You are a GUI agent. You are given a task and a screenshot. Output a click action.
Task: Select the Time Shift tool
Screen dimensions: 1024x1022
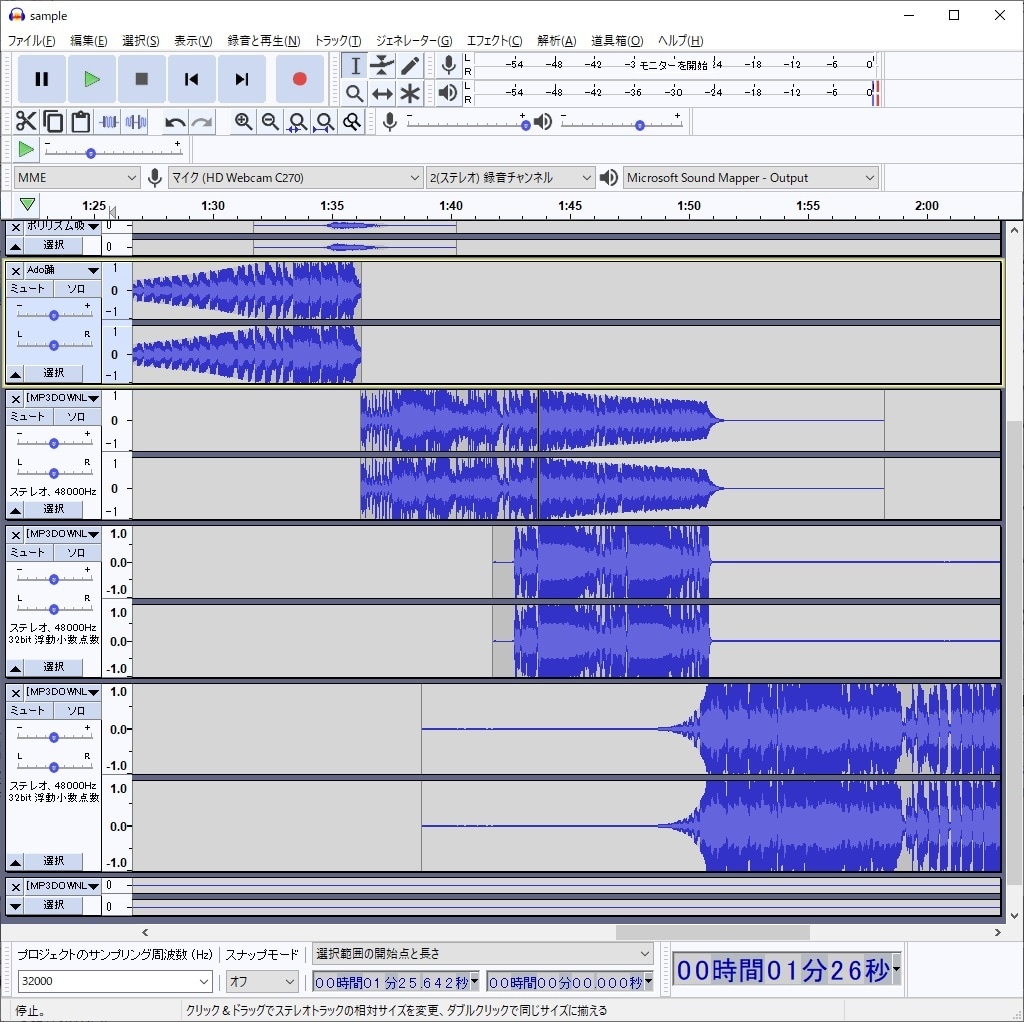[x=382, y=93]
